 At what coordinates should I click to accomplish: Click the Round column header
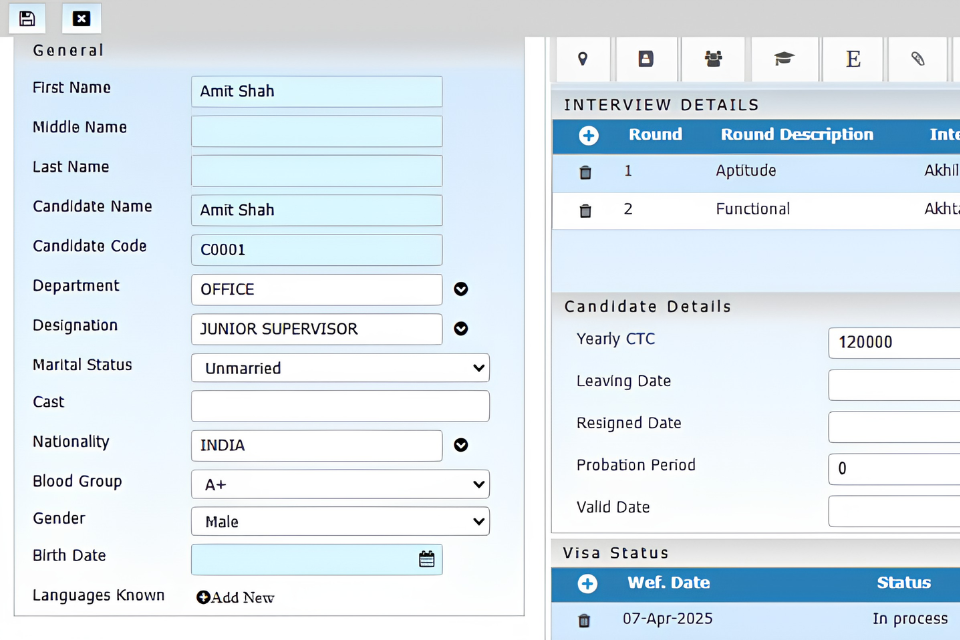click(x=655, y=135)
